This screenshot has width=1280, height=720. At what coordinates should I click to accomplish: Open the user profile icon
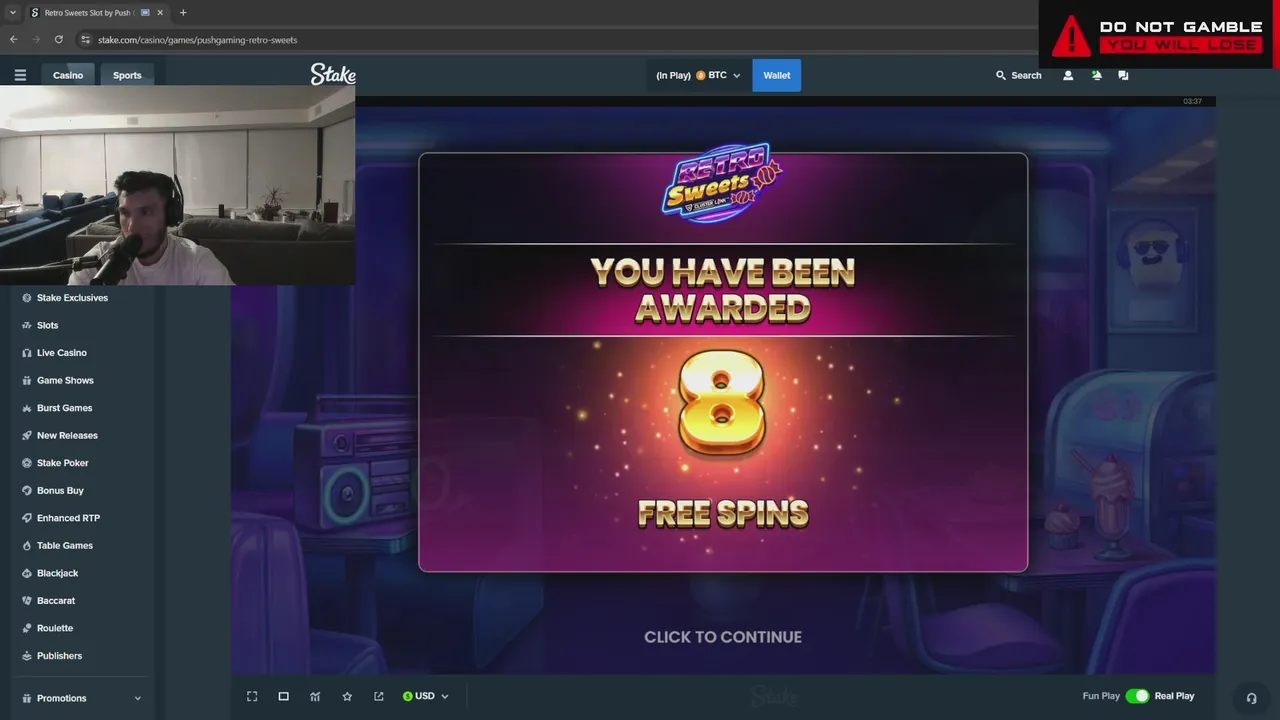click(x=1068, y=75)
